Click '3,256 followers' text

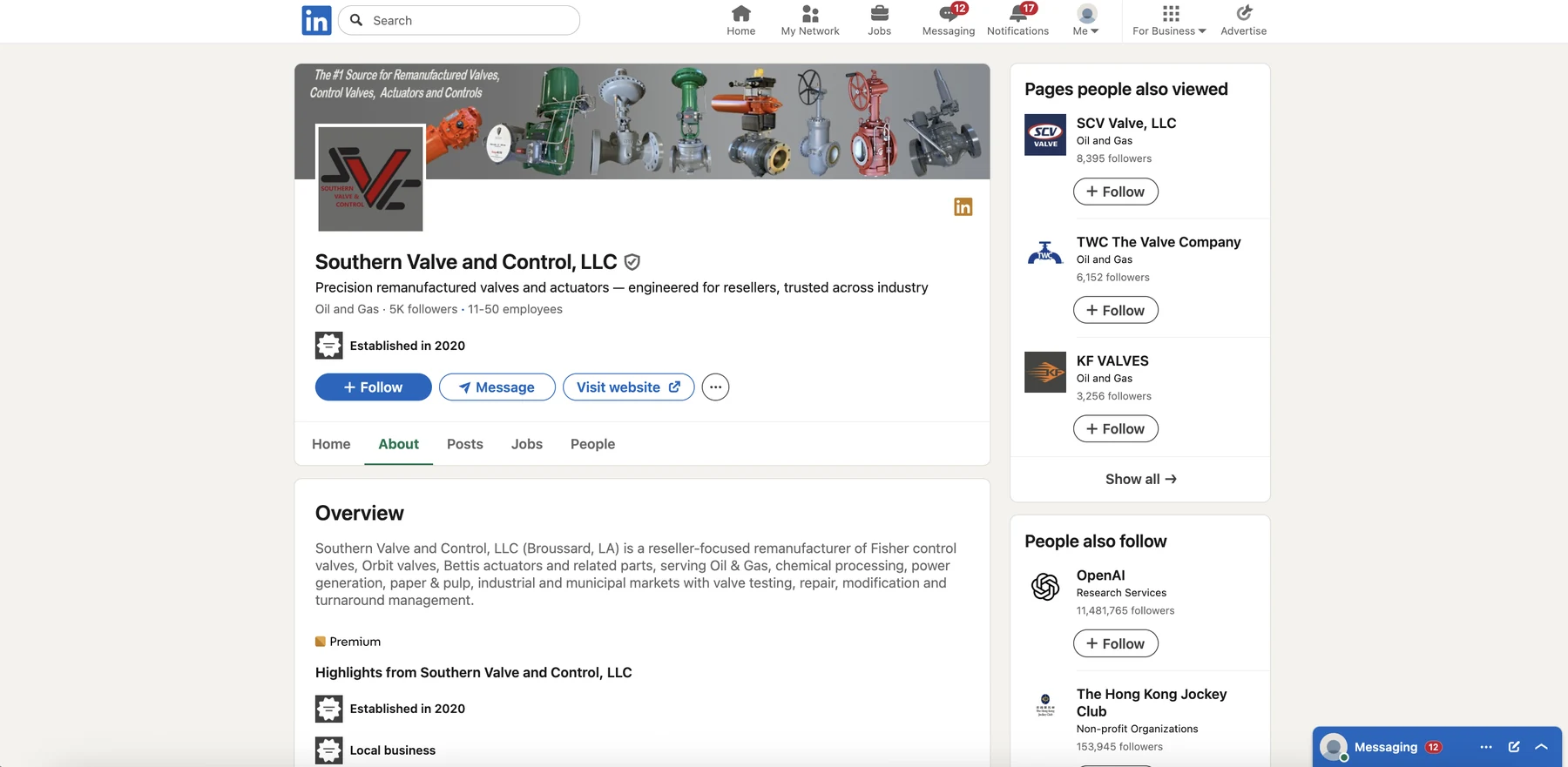tap(1114, 396)
